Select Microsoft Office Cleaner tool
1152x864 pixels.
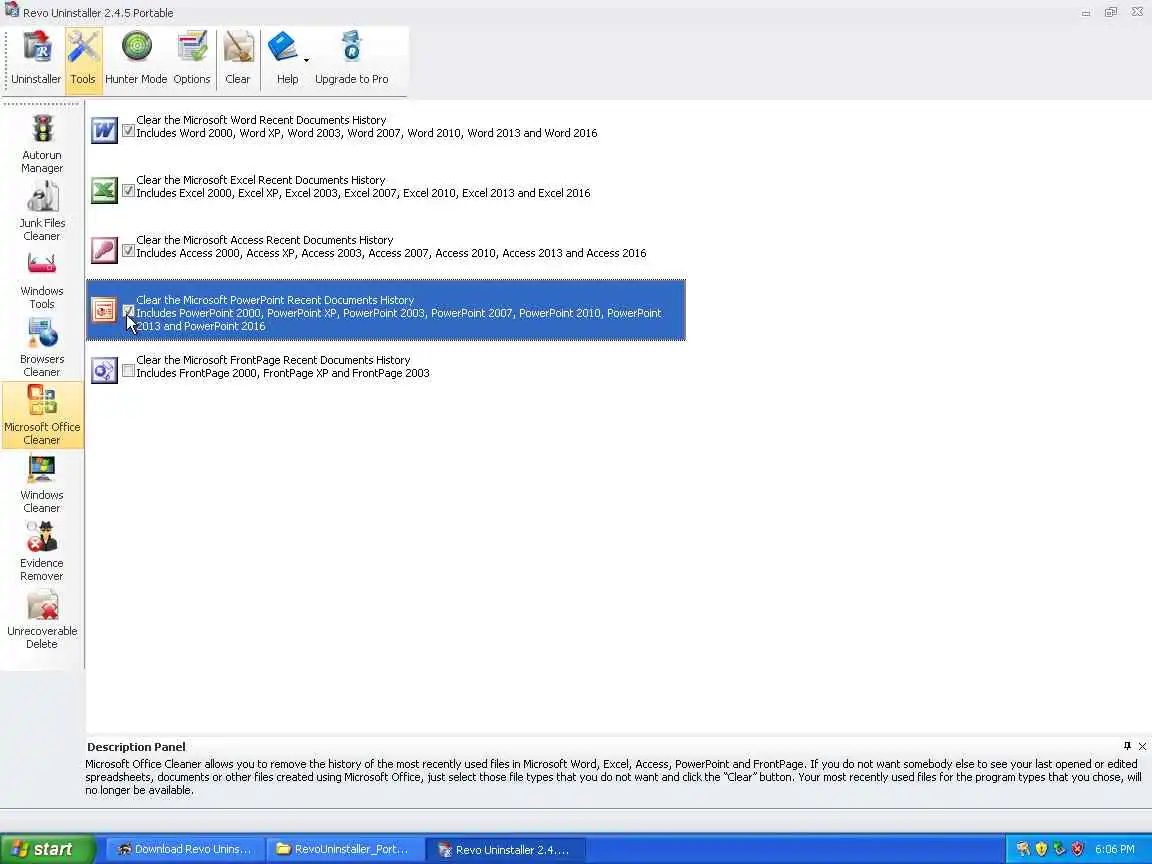(x=42, y=416)
